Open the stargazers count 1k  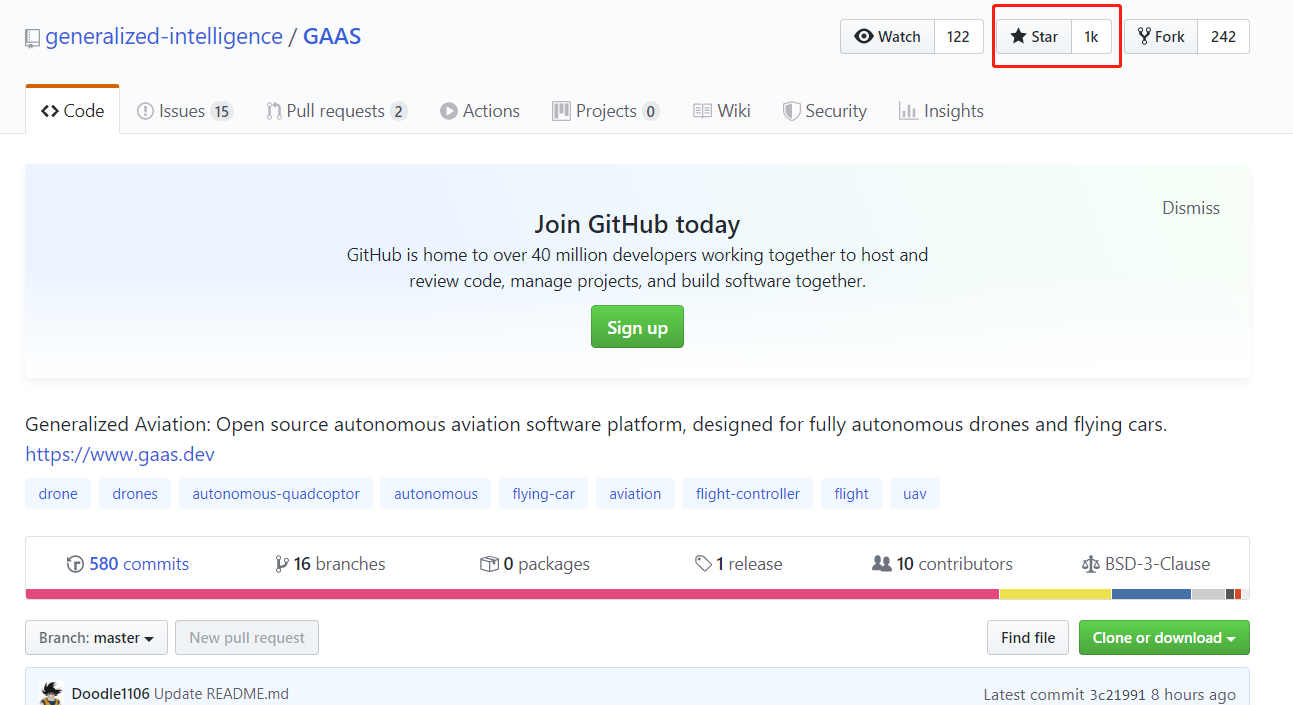(x=1091, y=37)
